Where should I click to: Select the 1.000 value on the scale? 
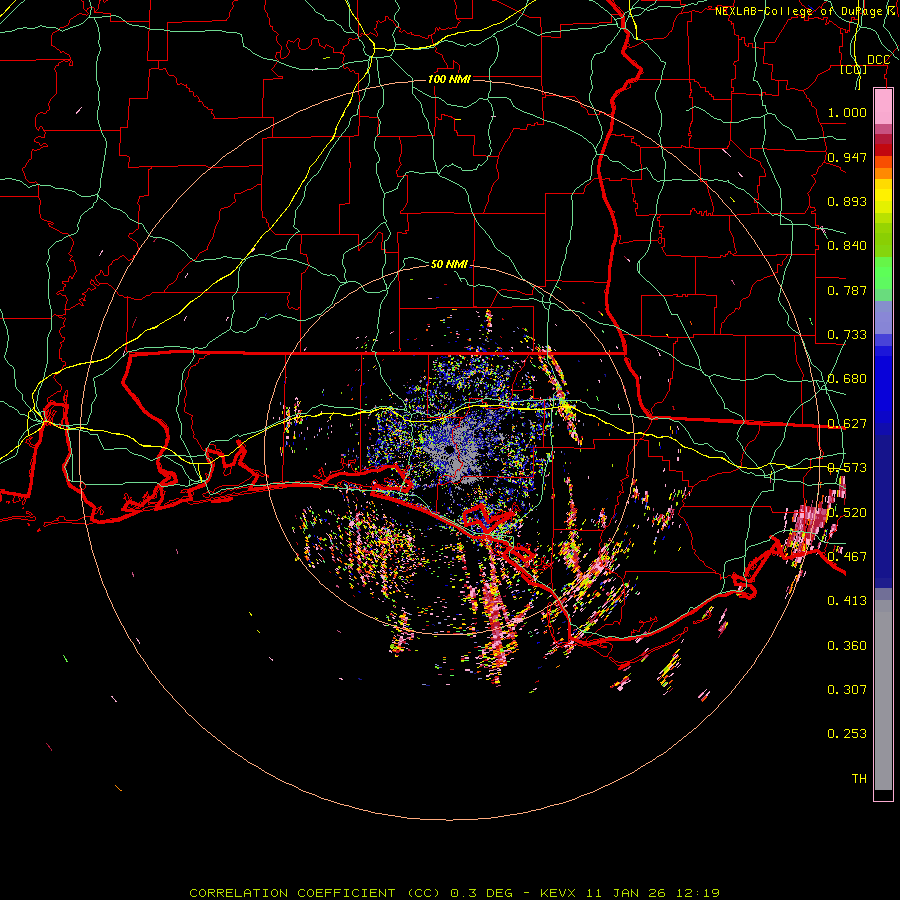847,112
